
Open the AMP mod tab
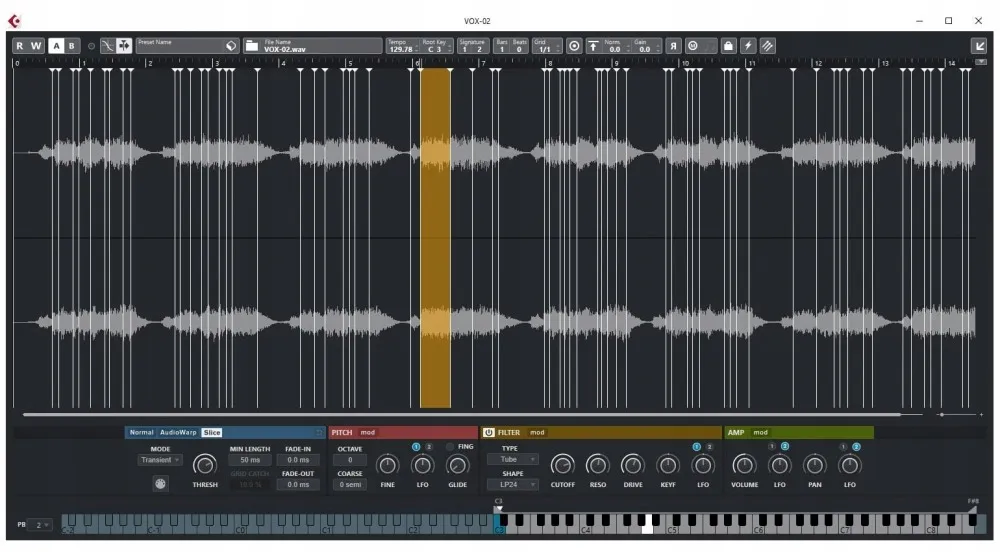760,432
